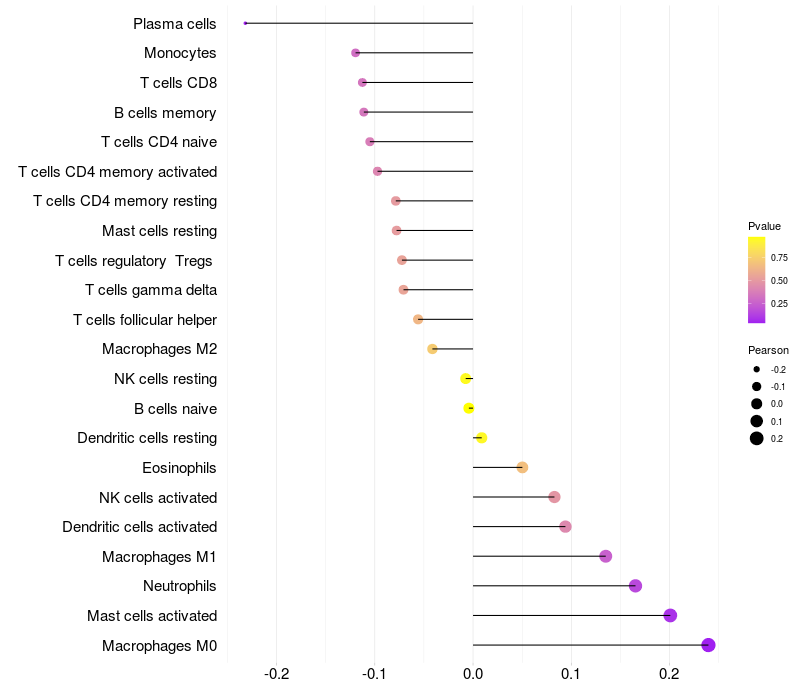Click the Macrophages M0 data point
The image size is (800, 700).
[x=709, y=645]
